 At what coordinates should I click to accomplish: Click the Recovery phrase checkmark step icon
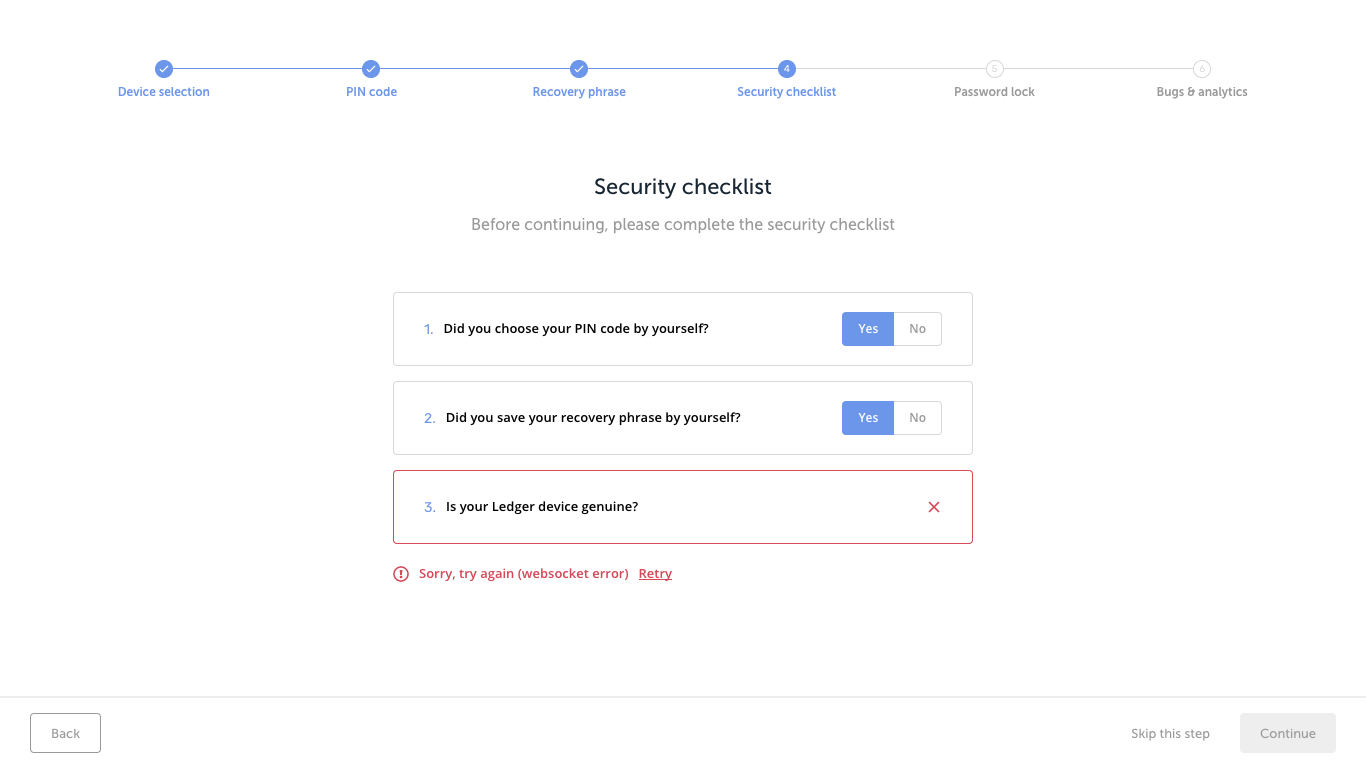click(579, 69)
